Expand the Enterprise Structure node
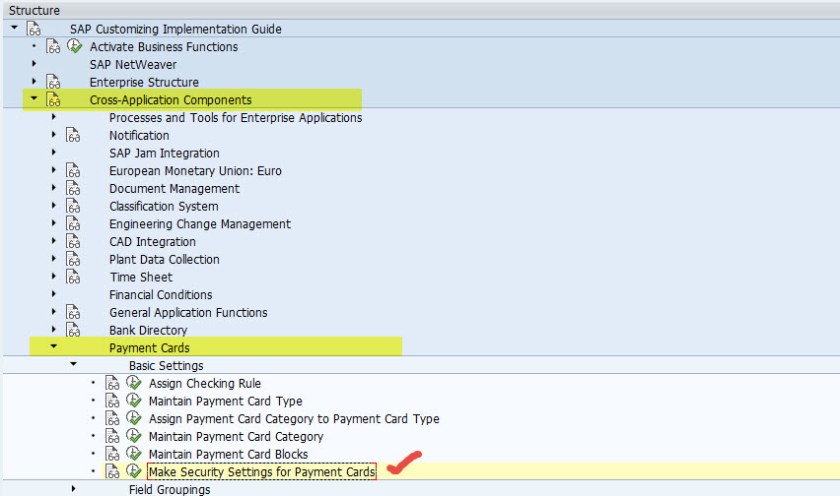The width and height of the screenshot is (840, 496). click(34, 81)
